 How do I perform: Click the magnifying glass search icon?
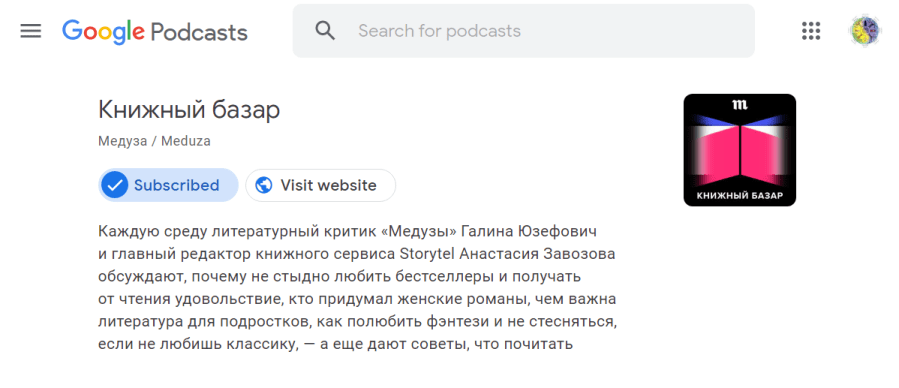[x=325, y=30]
